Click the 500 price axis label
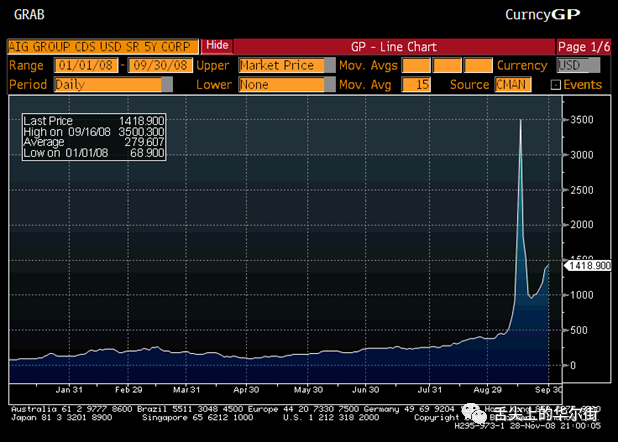618x442 pixels. click(x=579, y=330)
